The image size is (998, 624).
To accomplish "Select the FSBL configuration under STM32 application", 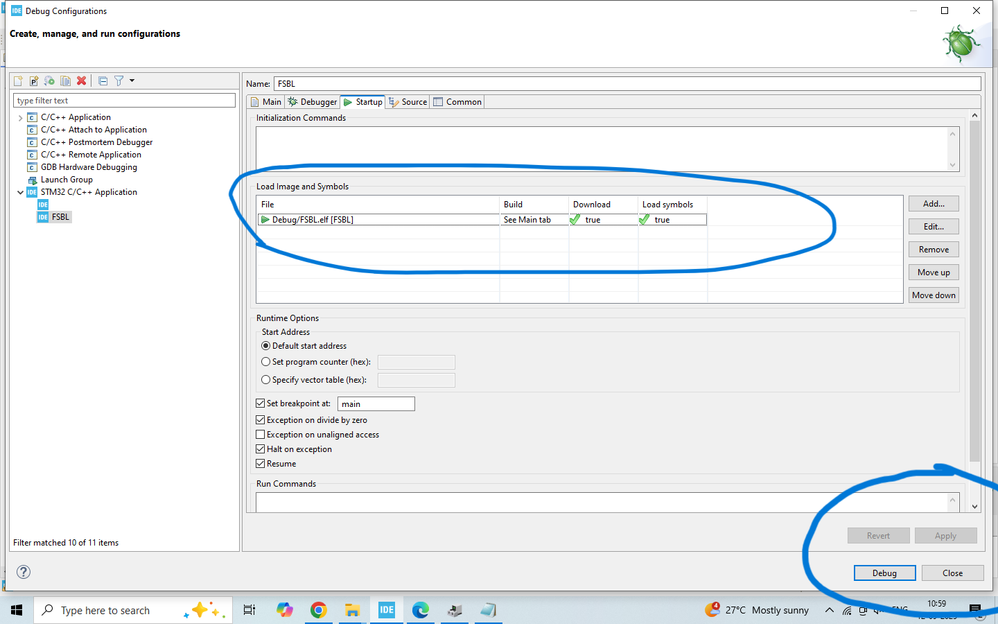I will [58, 216].
